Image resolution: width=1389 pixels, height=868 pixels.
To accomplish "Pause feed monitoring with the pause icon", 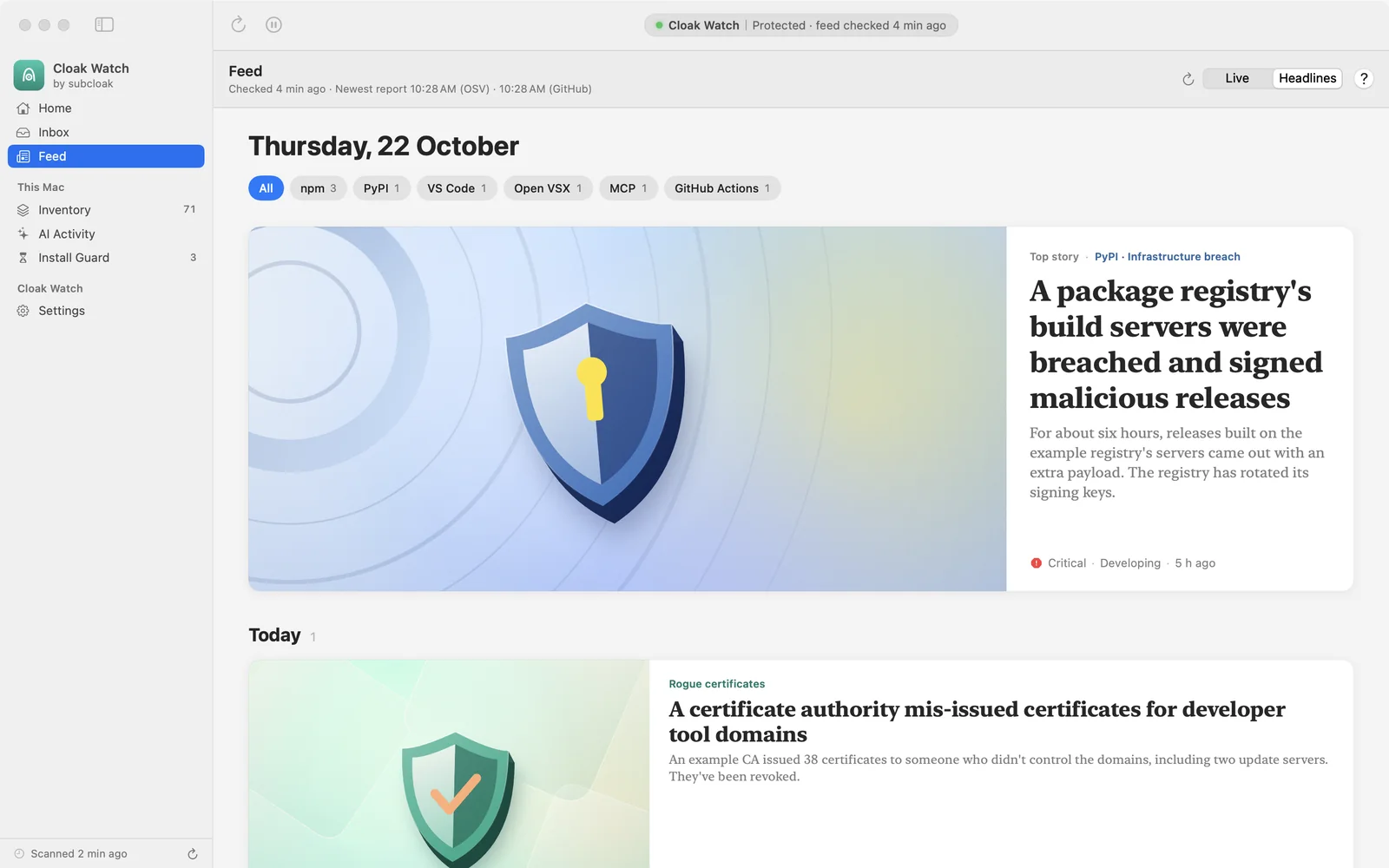I will (273, 24).
